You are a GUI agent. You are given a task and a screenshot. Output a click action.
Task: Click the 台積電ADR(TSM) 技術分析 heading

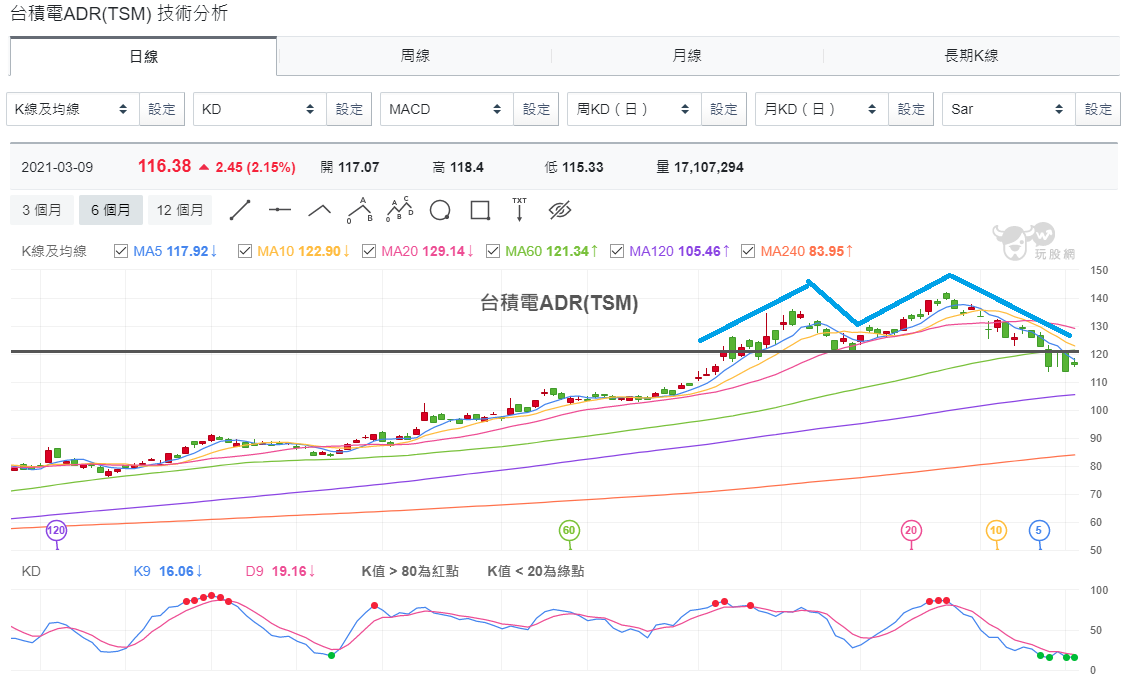coord(119,13)
